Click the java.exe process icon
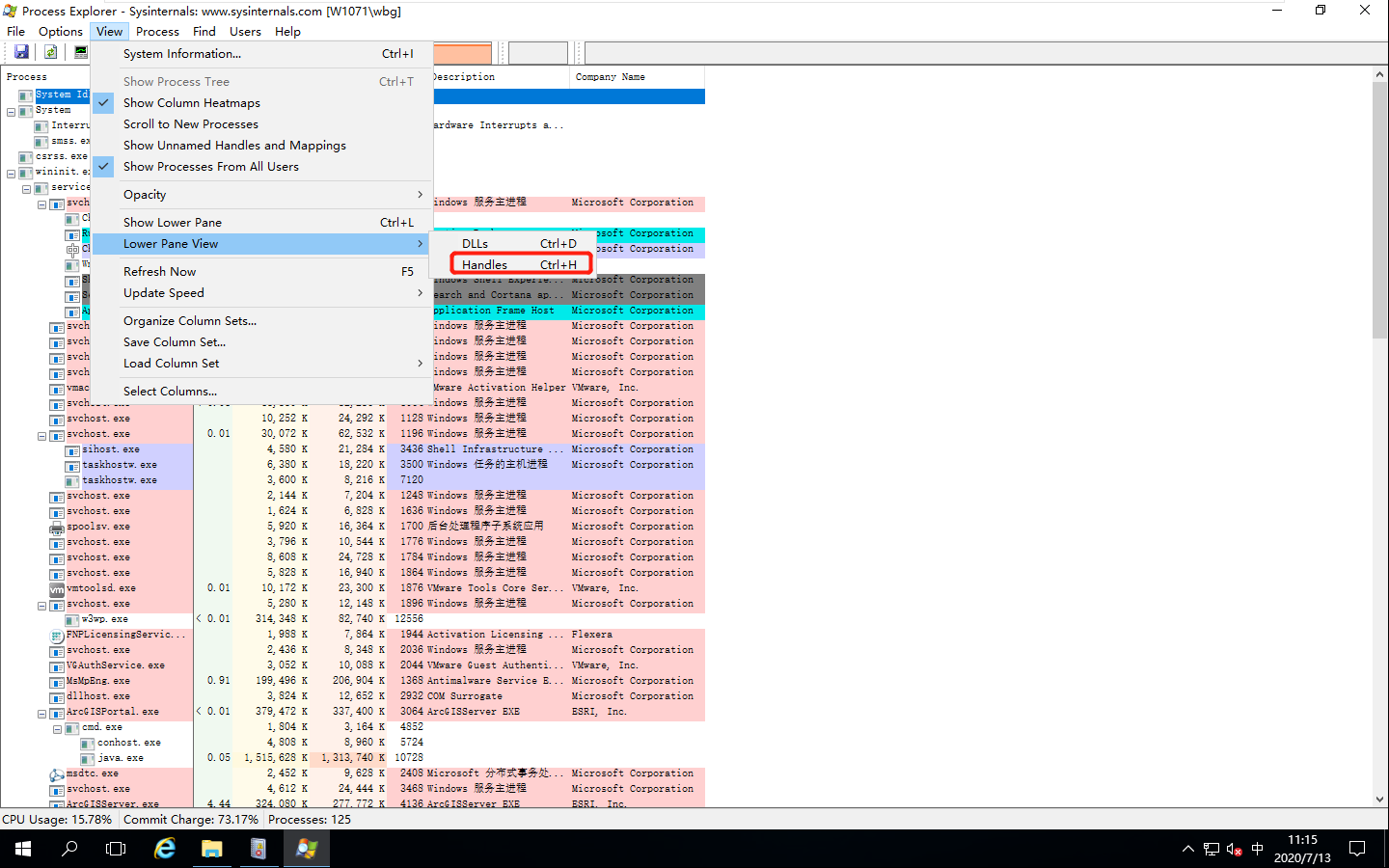Viewport: 1389px width, 868px height. click(88, 758)
